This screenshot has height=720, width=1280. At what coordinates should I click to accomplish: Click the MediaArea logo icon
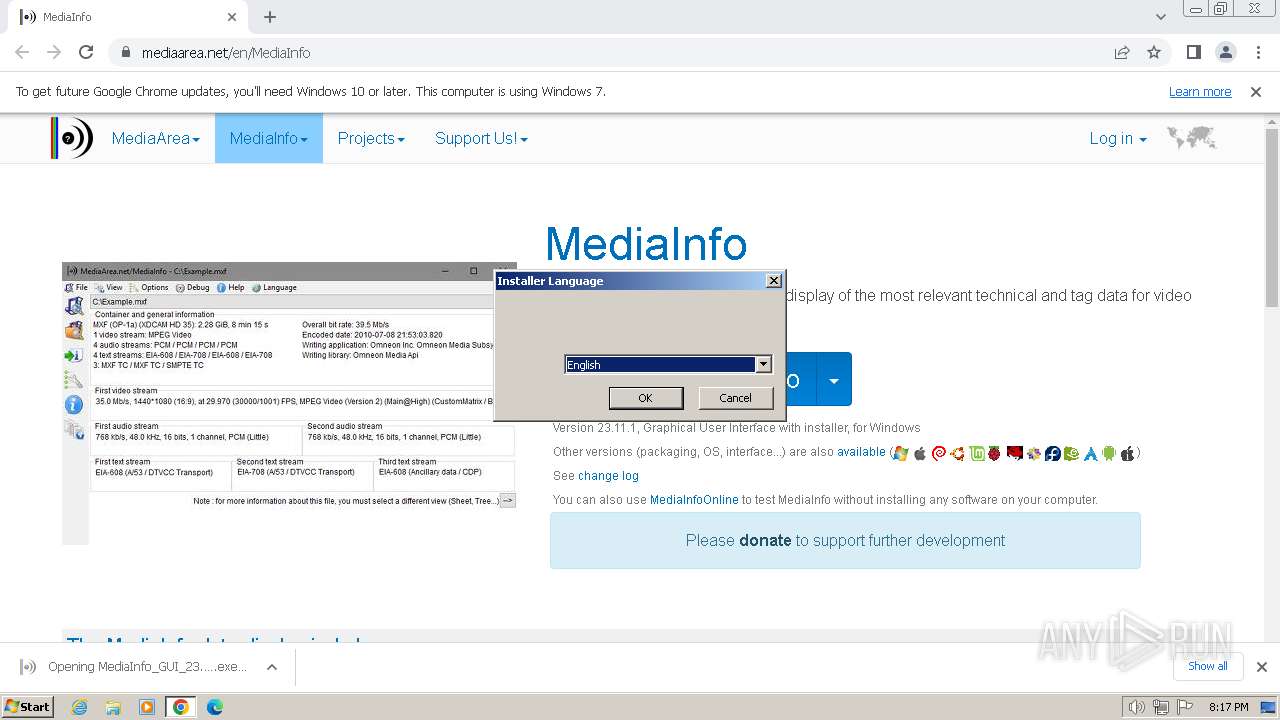pyautogui.click(x=71, y=138)
